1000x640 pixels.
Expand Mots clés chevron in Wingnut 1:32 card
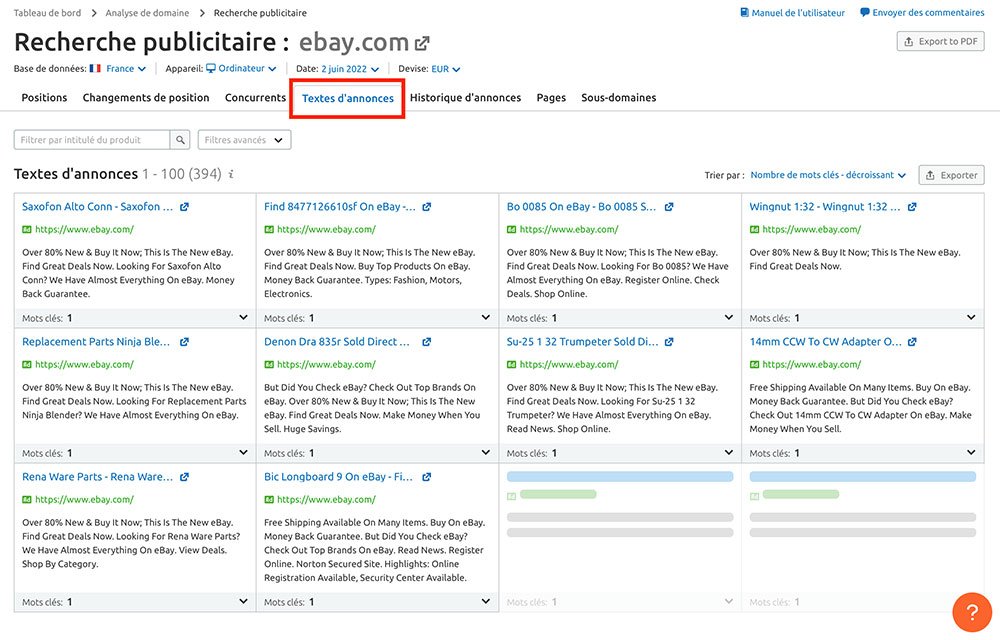[971, 317]
